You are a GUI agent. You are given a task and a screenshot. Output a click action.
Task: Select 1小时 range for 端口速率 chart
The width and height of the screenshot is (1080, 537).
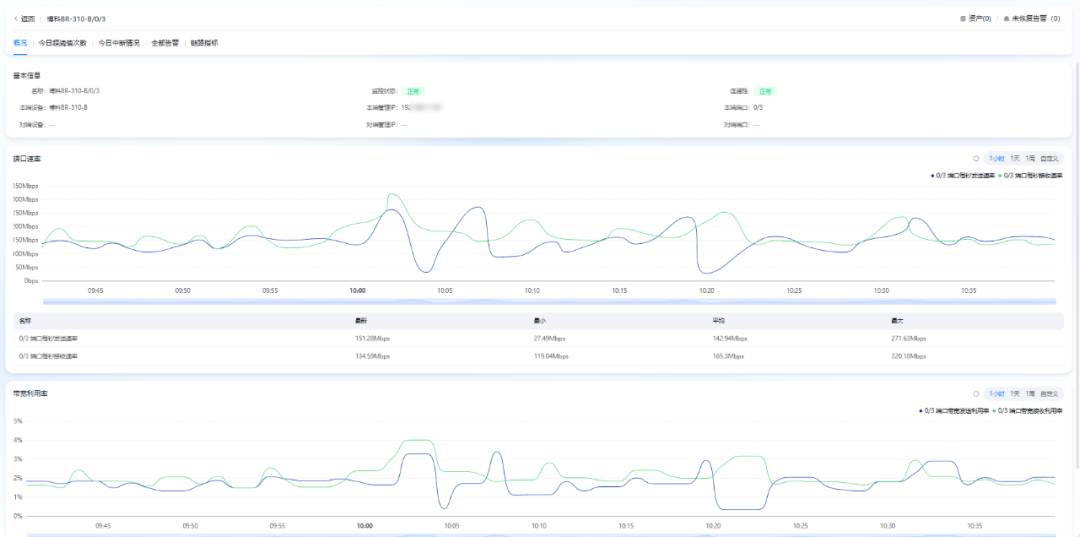click(997, 158)
